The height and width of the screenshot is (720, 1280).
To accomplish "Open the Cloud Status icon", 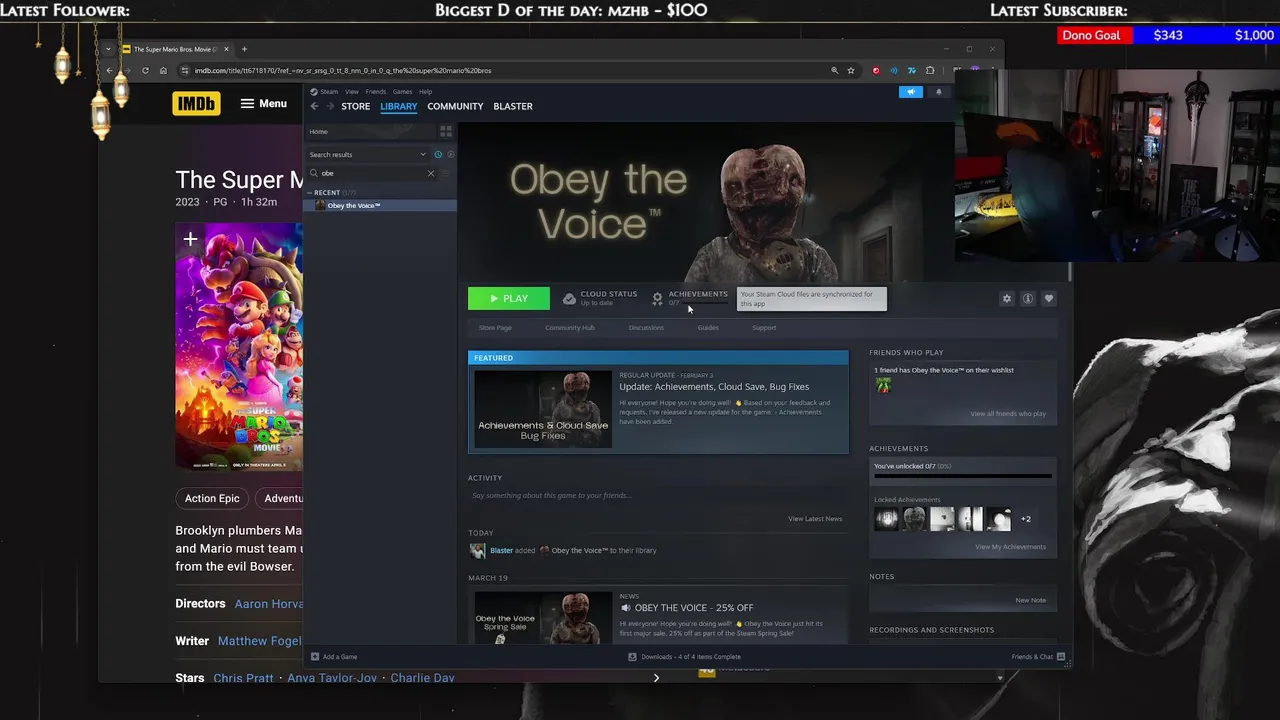I will click(x=569, y=299).
